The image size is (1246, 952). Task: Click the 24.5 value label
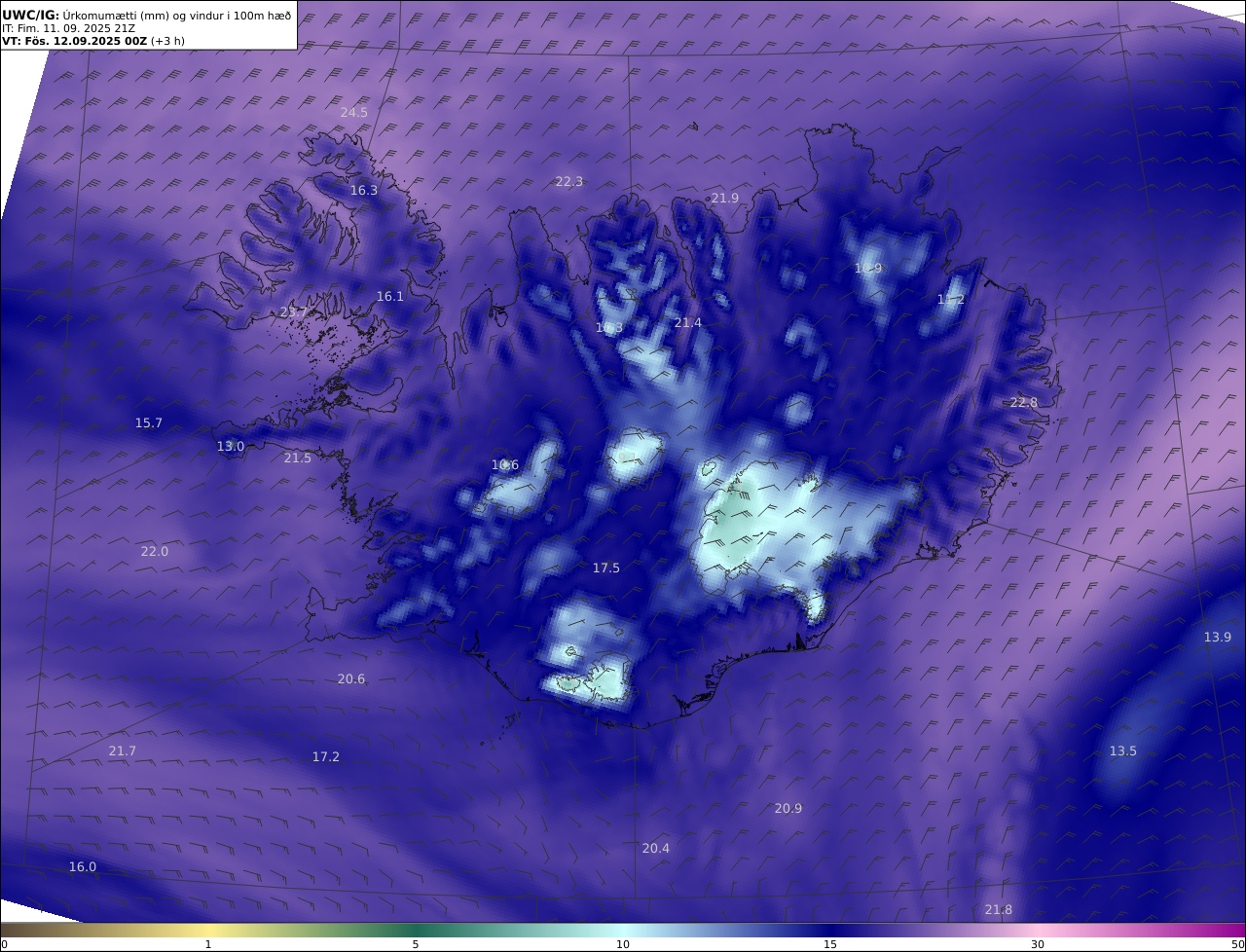(353, 112)
